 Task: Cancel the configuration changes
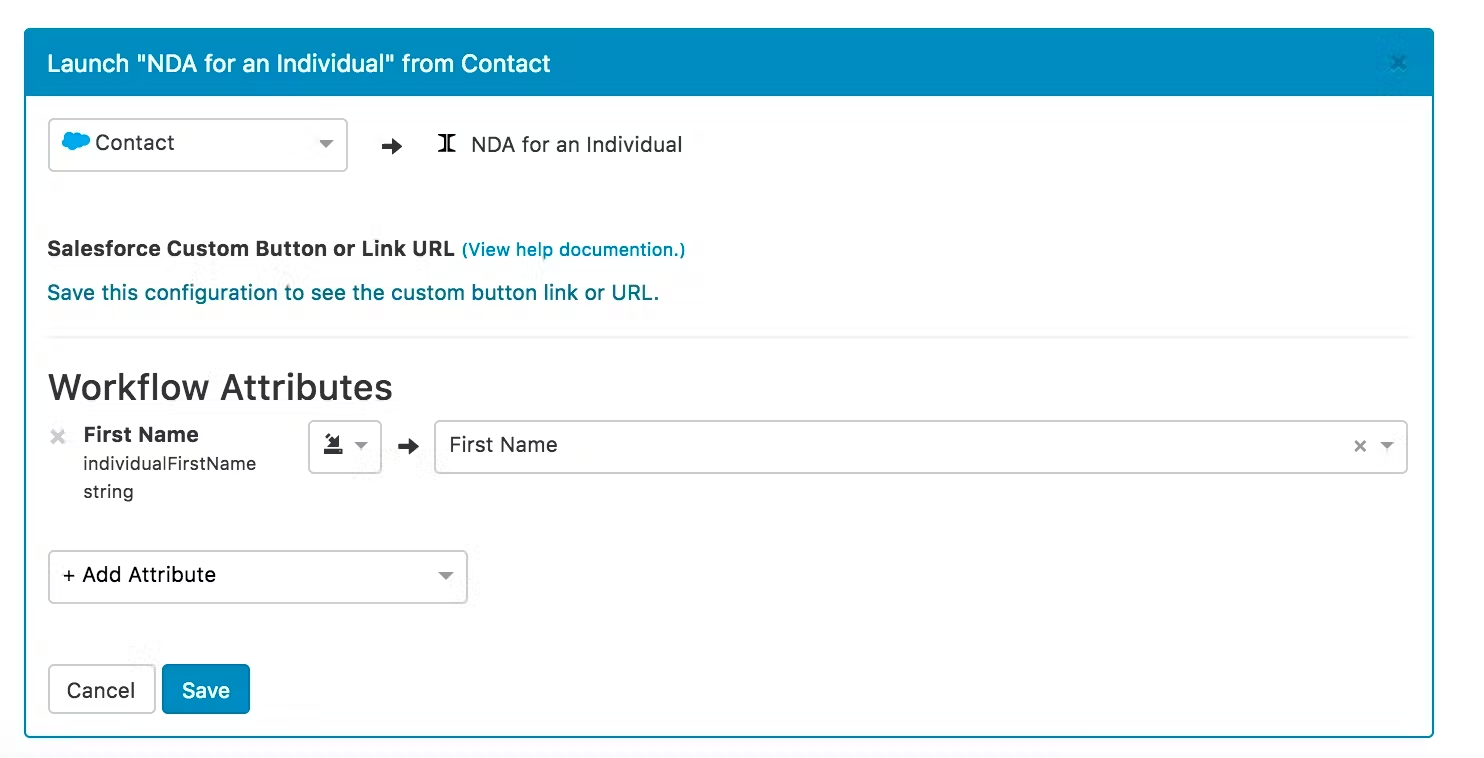(101, 689)
